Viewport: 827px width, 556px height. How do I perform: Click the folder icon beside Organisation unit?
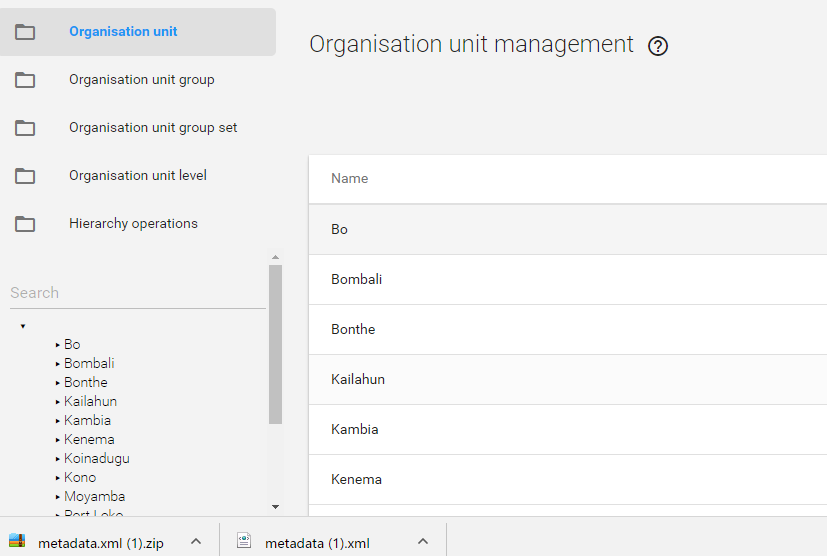25,32
